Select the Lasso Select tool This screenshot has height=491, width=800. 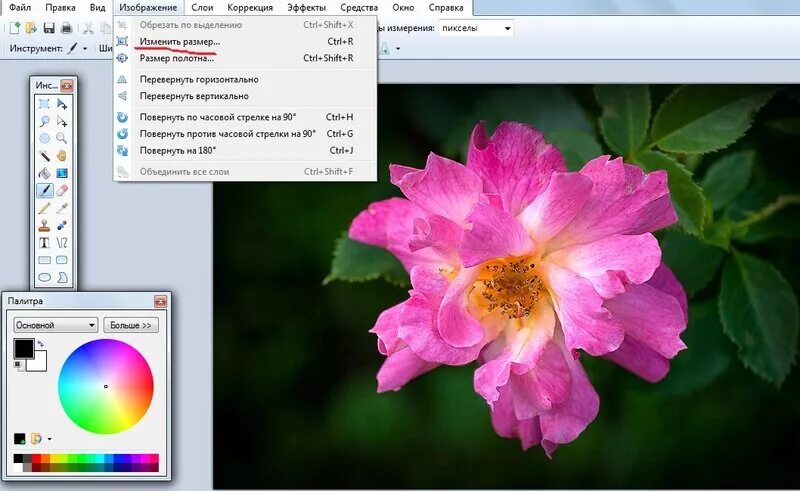(x=44, y=121)
